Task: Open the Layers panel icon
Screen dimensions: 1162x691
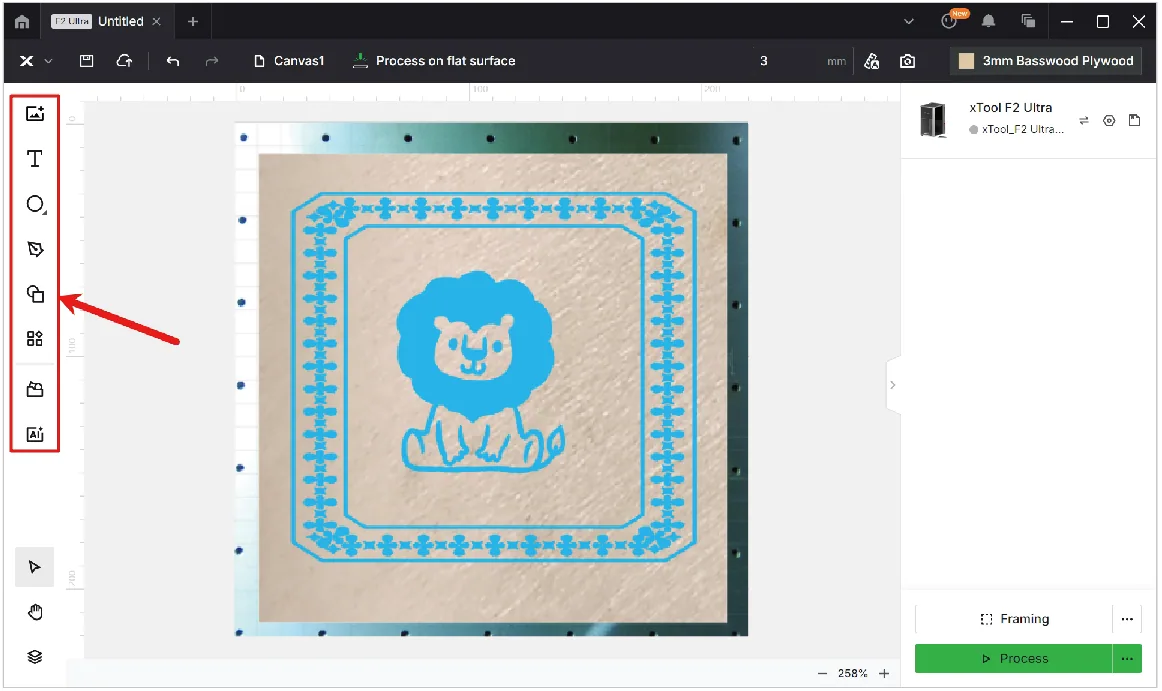Action: click(35, 657)
